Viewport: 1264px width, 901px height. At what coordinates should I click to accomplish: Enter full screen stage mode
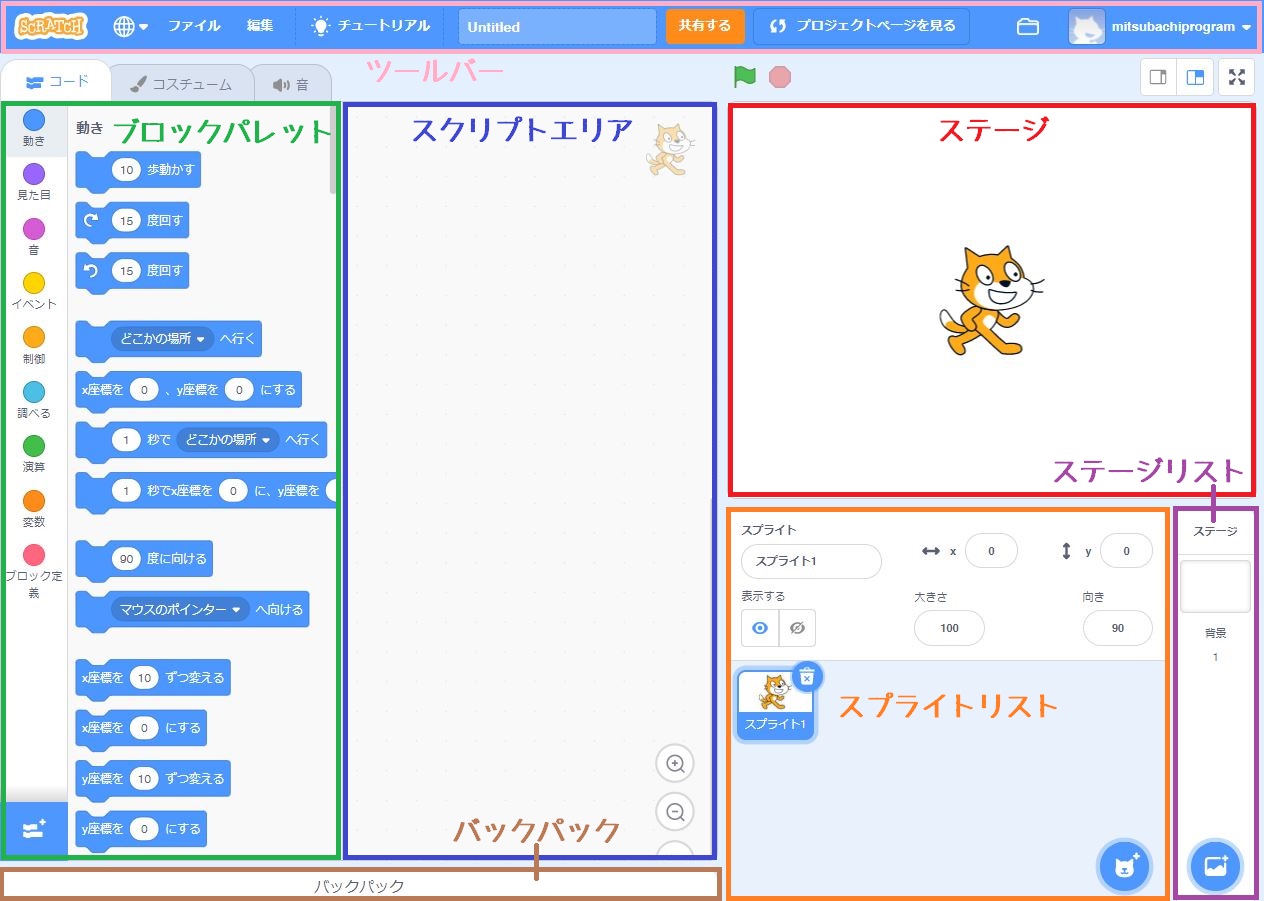click(x=1236, y=77)
